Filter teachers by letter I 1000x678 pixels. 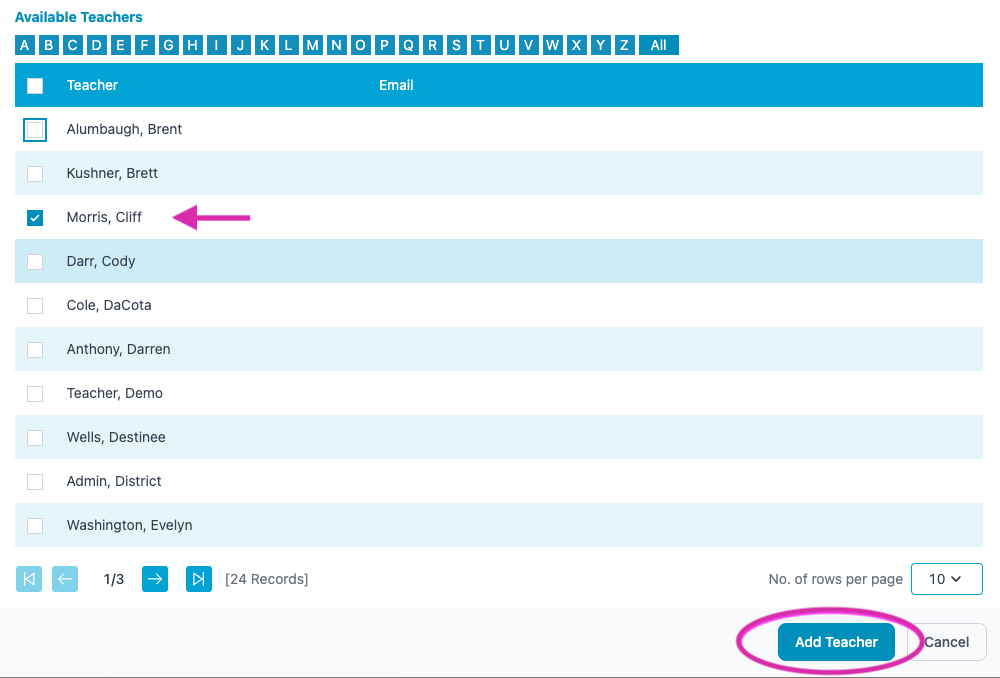click(x=217, y=45)
